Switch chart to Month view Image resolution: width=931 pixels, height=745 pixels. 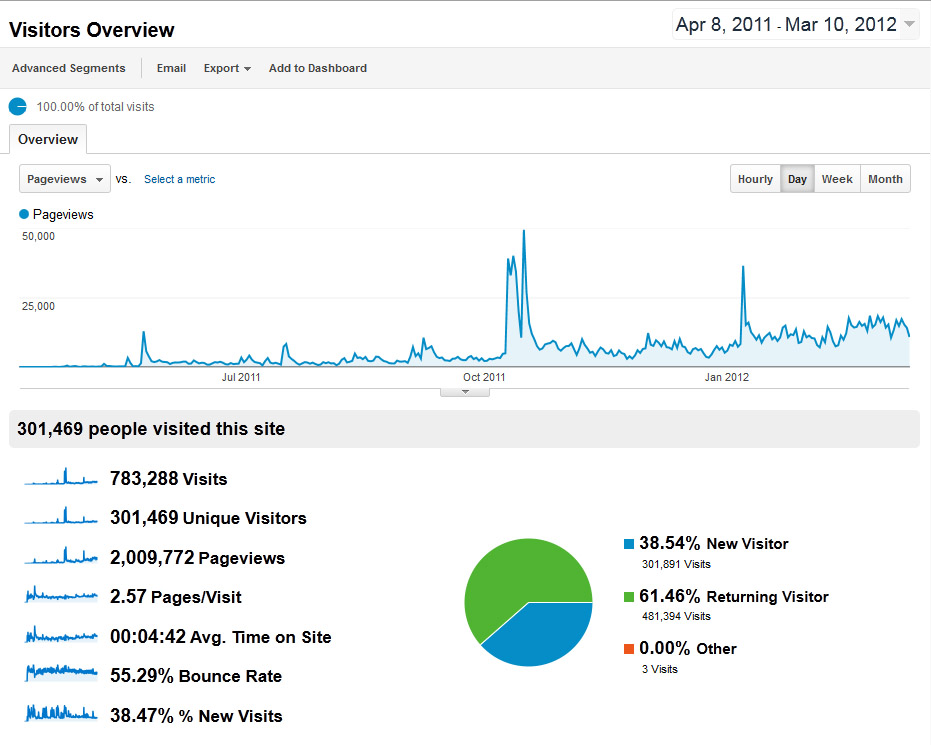(885, 179)
